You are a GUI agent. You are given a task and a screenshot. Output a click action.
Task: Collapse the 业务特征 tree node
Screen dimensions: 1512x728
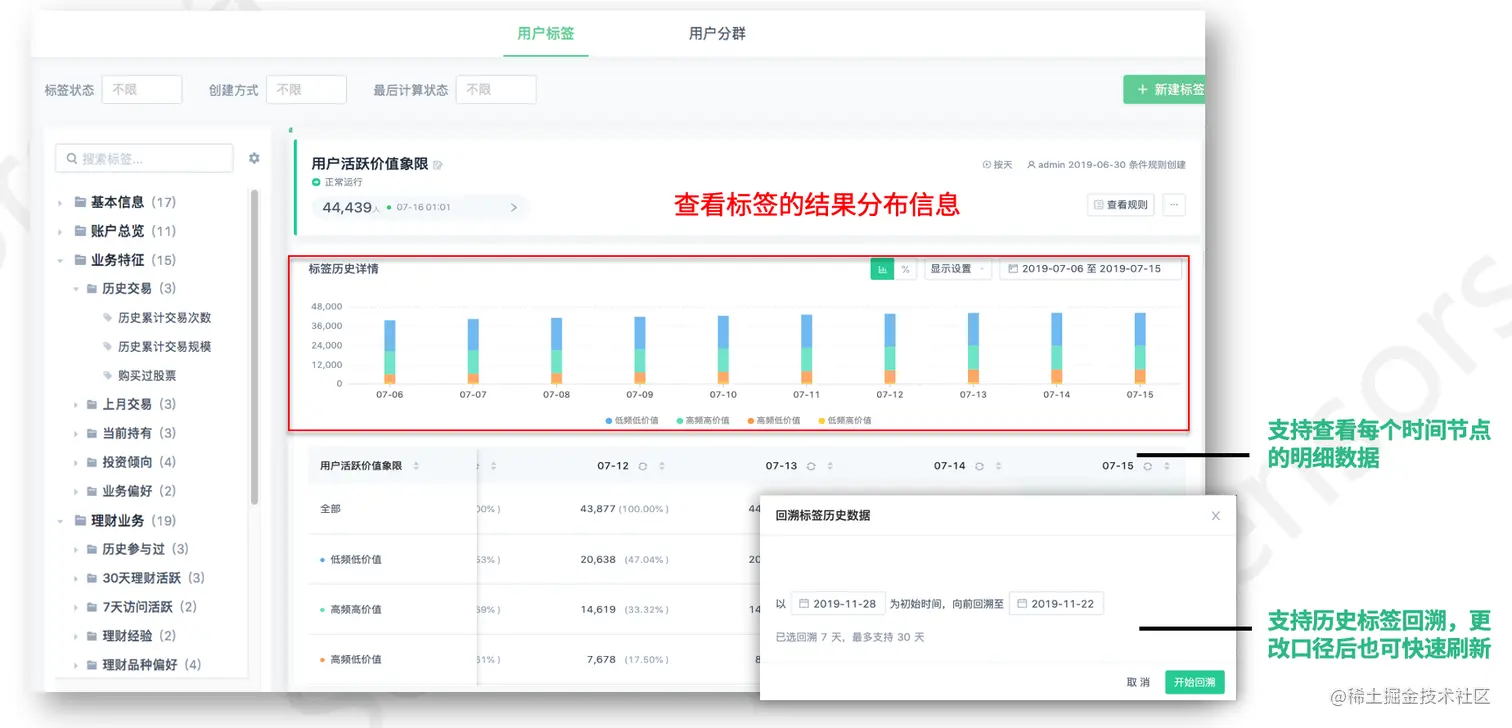click(60, 261)
